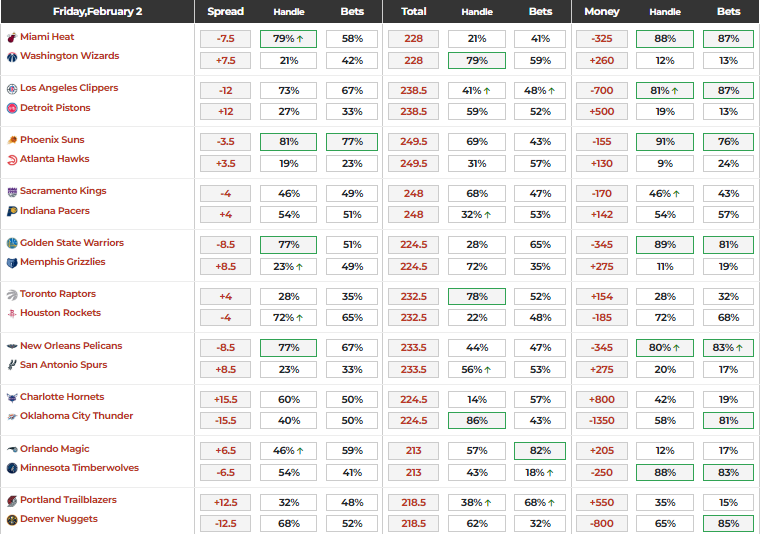This screenshot has width=761, height=534.
Task: Select the Total column header
Action: (x=413, y=12)
